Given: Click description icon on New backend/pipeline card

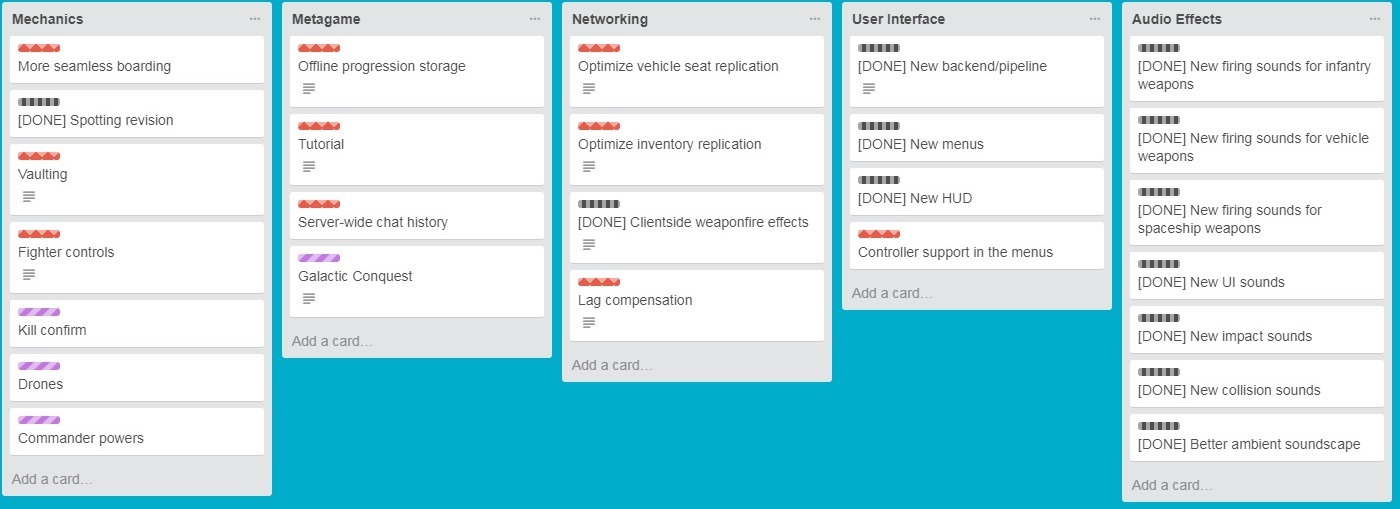Looking at the screenshot, I should pyautogui.click(x=868, y=89).
